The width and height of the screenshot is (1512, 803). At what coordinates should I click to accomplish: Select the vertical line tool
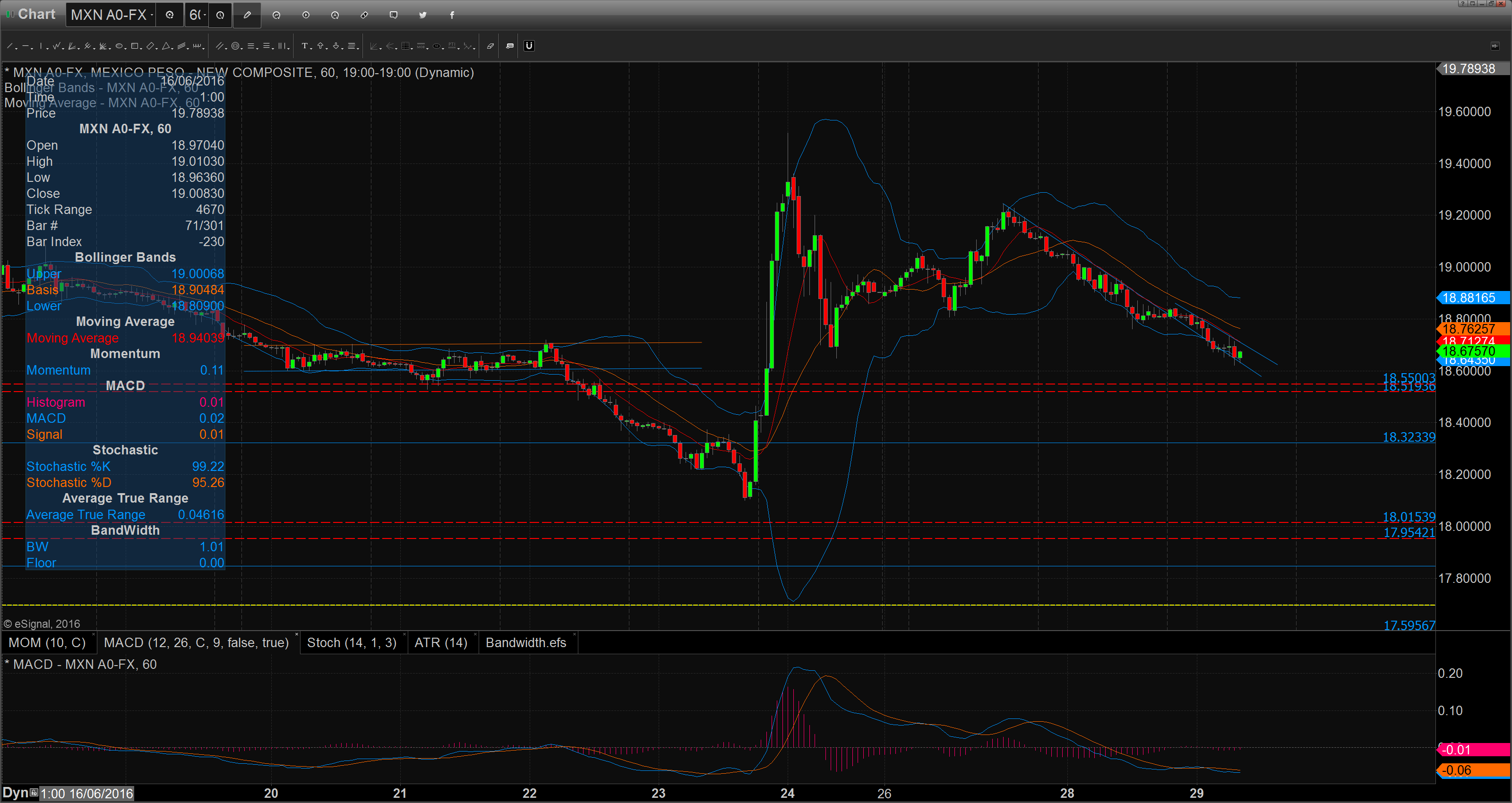click(41, 46)
